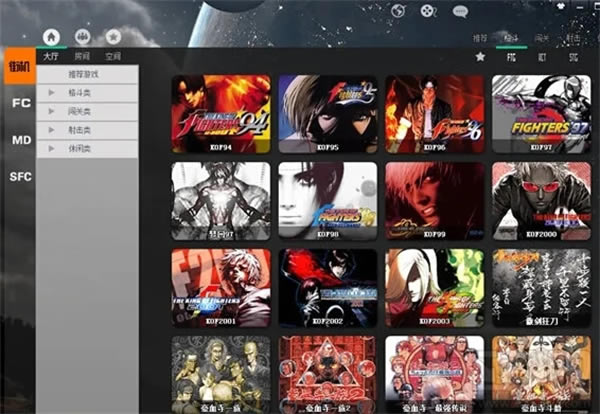Open the KOF2001 game thumbnail
600x414 pixels.
(221, 288)
